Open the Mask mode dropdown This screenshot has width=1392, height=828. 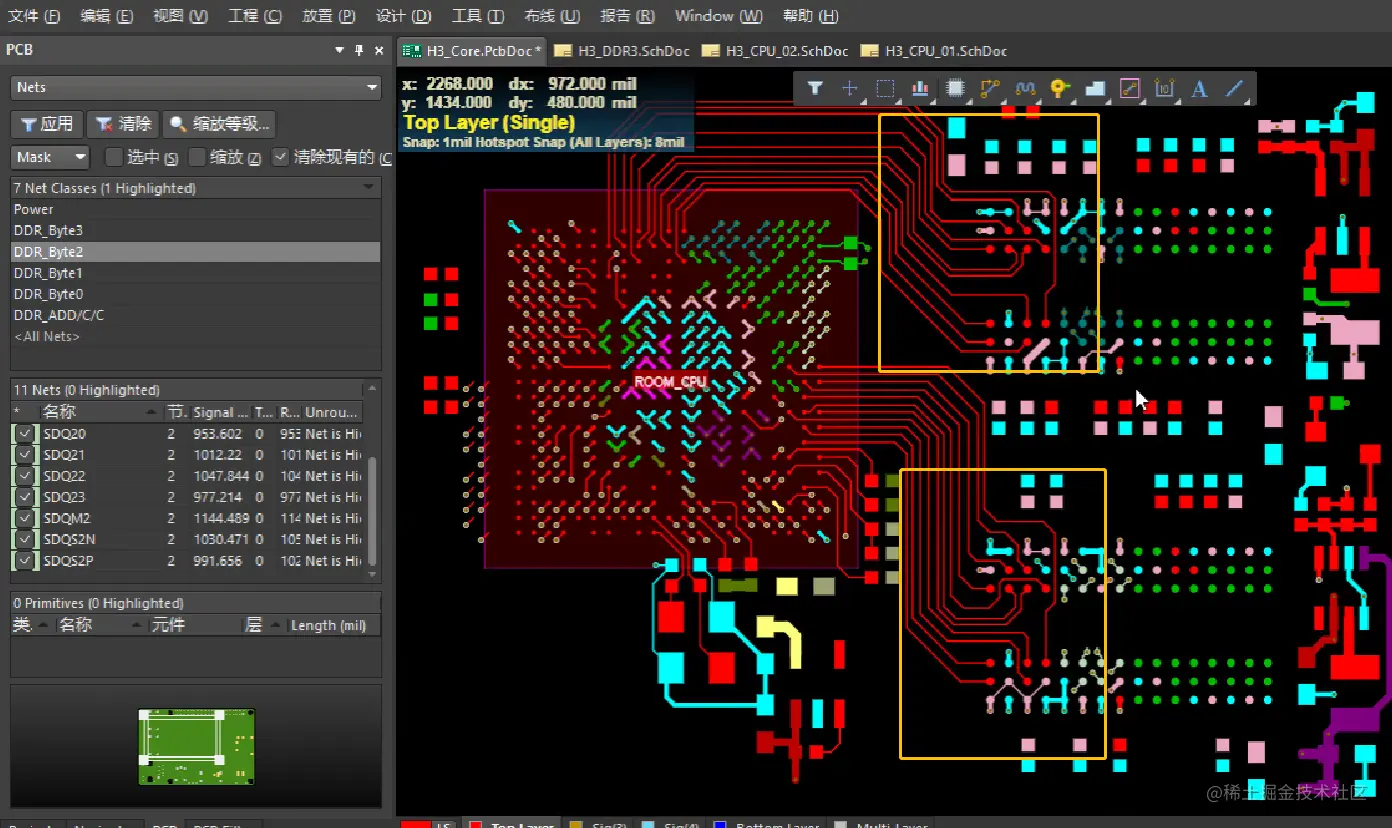50,157
